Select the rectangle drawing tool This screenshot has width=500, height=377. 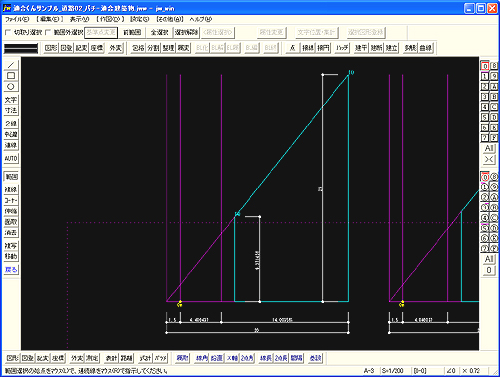coord(11,76)
